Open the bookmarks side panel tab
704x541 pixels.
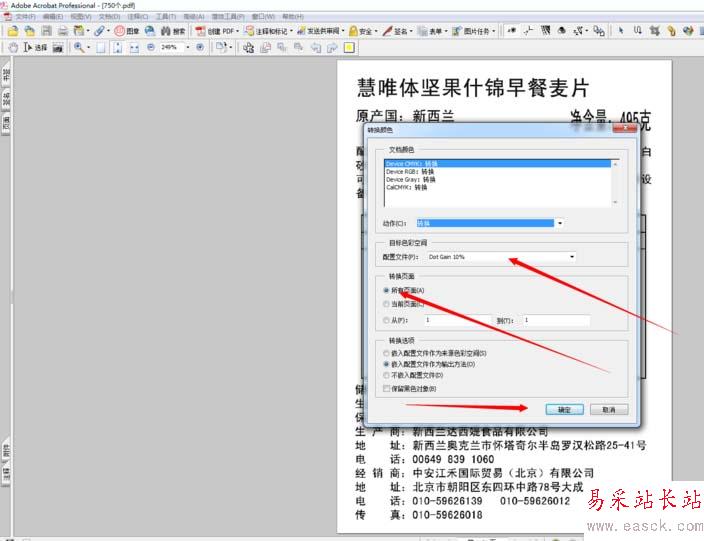[6, 73]
